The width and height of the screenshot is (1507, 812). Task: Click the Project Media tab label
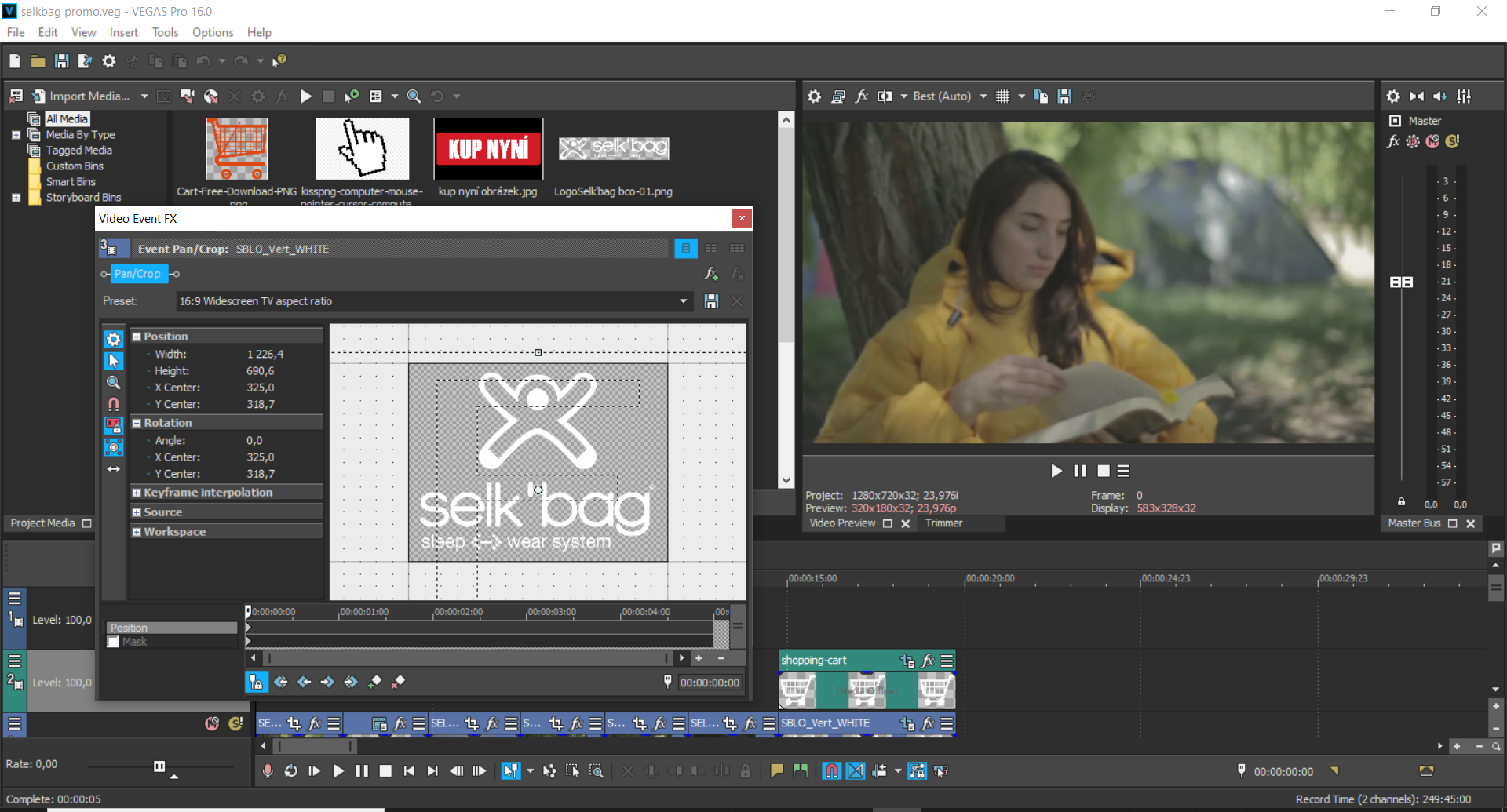click(42, 523)
